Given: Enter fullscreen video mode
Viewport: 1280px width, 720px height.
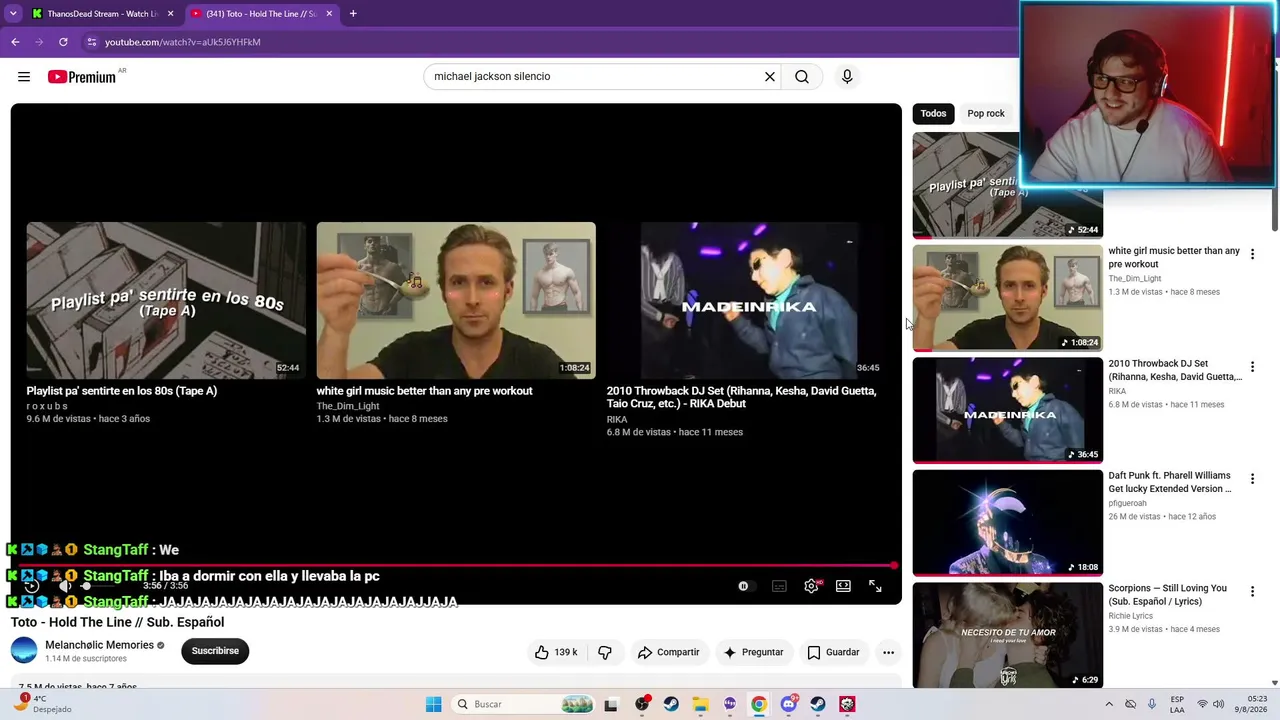Looking at the screenshot, I should click(x=875, y=586).
